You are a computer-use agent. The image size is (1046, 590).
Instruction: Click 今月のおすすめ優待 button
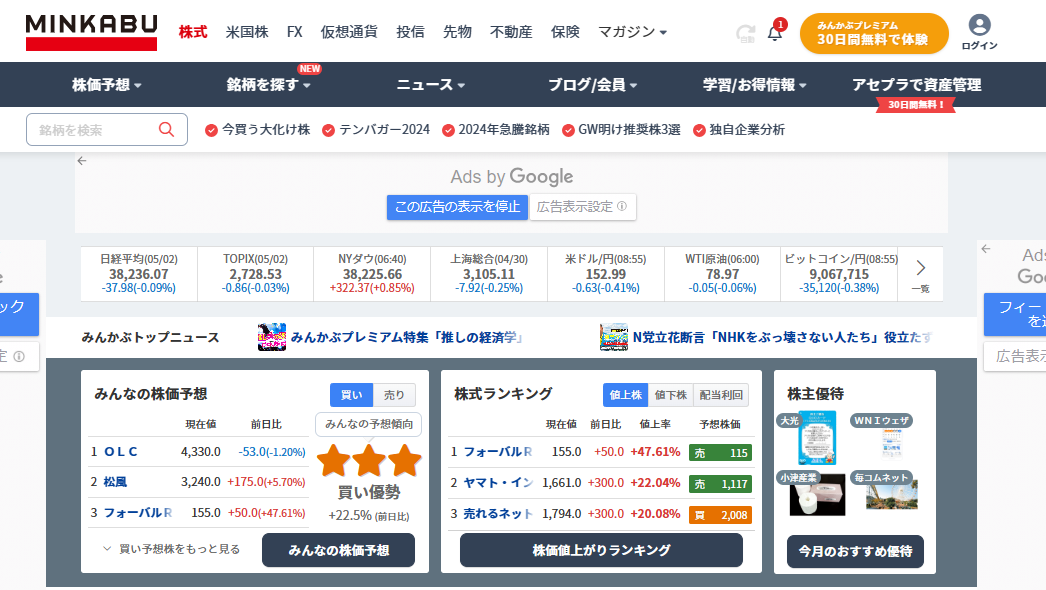(855, 551)
